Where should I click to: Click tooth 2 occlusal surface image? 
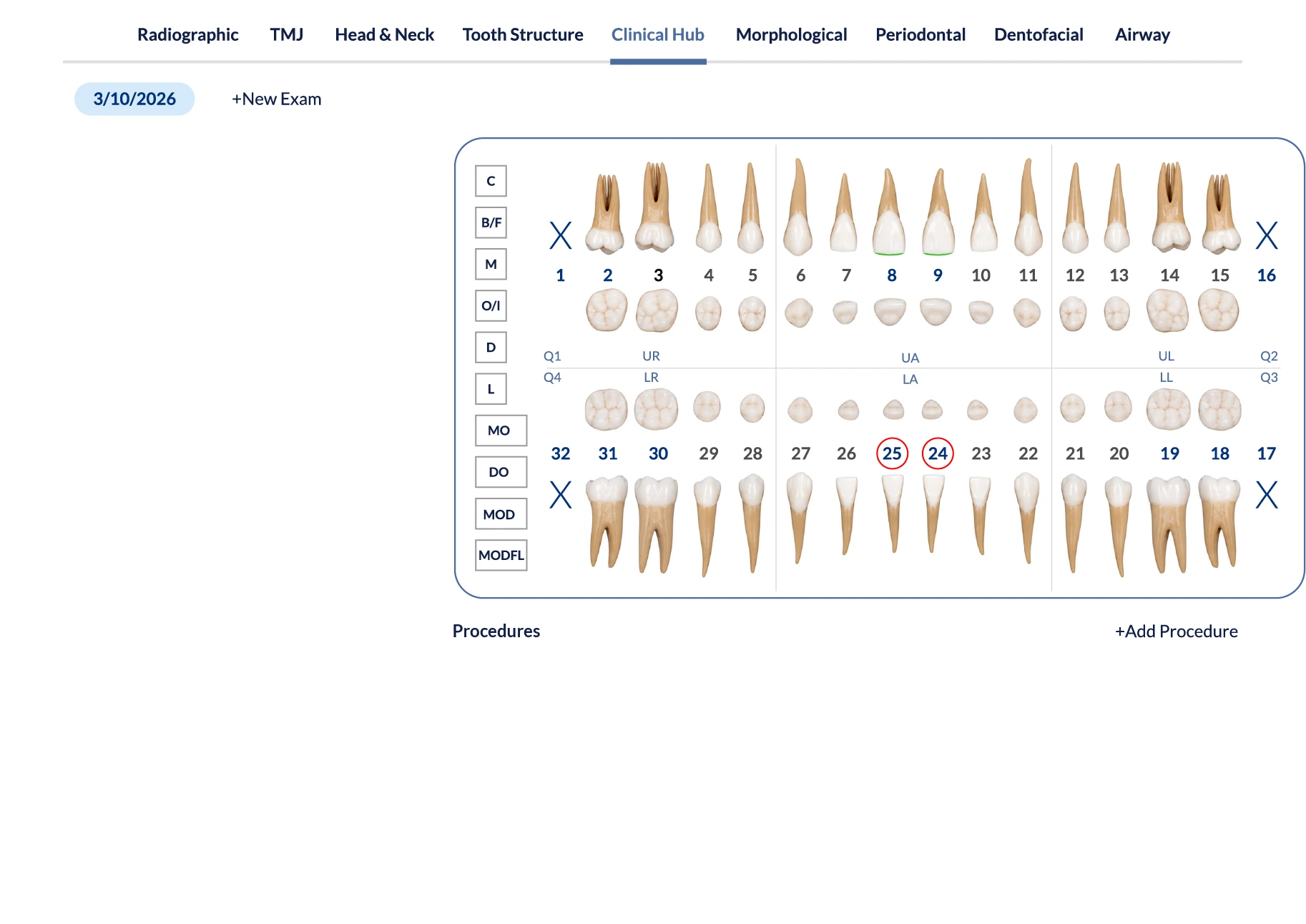[607, 310]
